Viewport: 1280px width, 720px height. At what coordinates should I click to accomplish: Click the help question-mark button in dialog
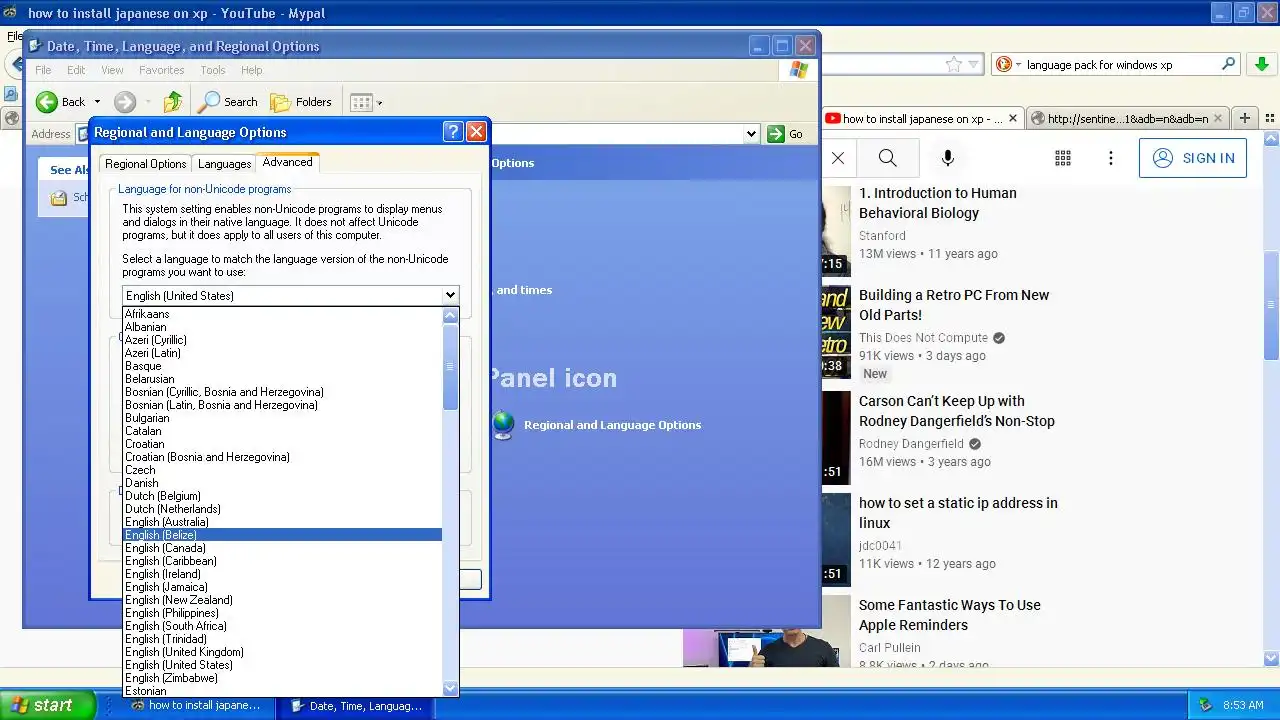[453, 132]
